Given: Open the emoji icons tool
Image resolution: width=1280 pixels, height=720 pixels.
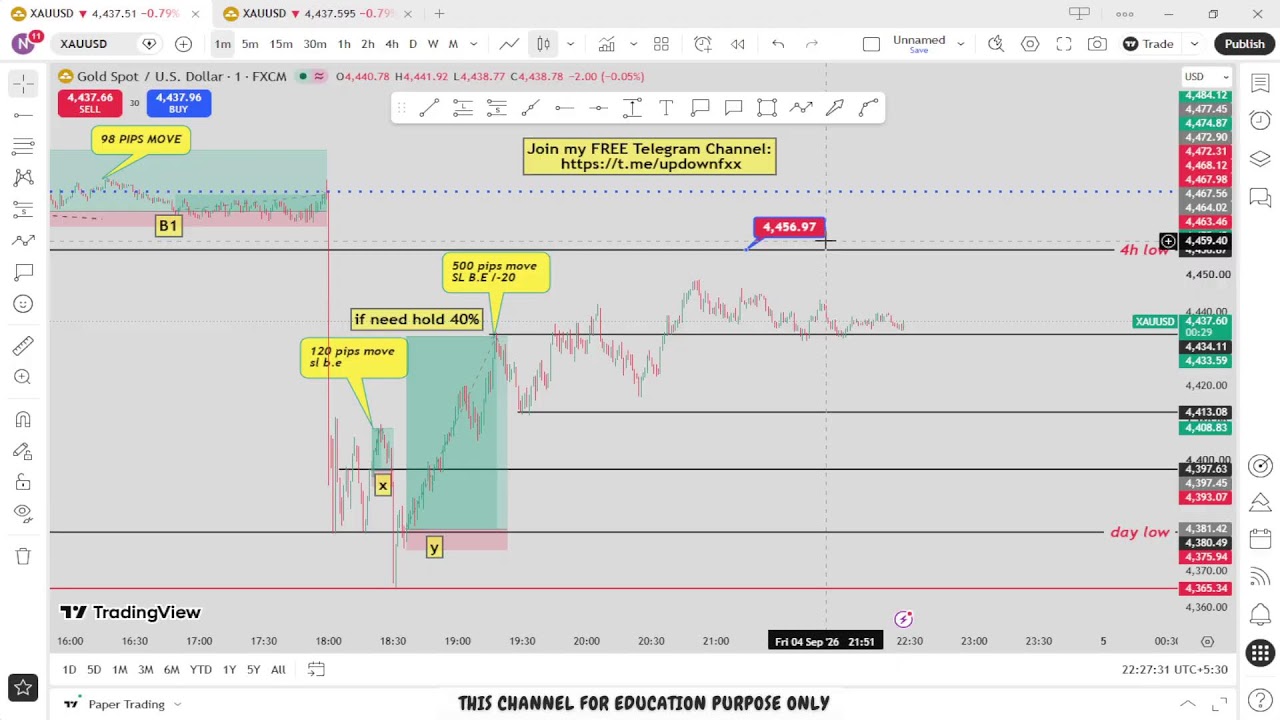Looking at the screenshot, I should point(23,304).
